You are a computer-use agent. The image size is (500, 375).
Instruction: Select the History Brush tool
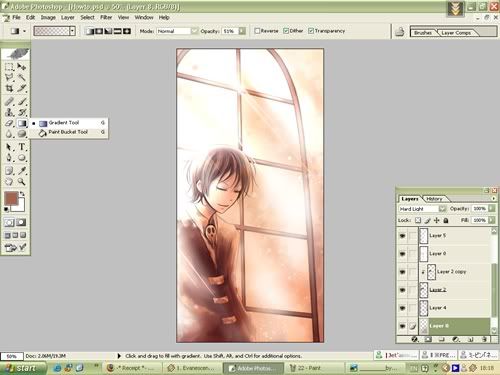(x=22, y=112)
